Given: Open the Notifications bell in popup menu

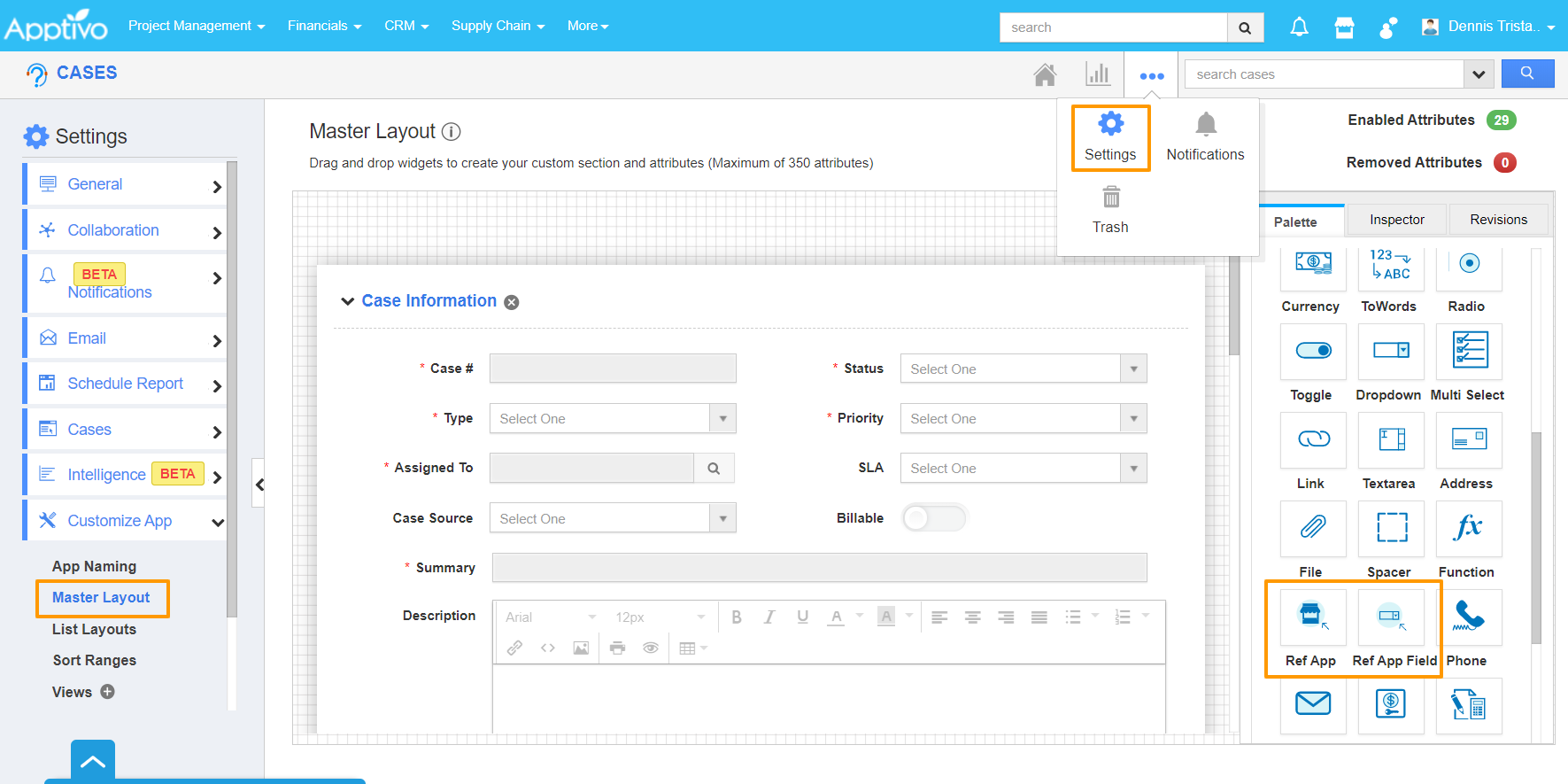Looking at the screenshot, I should [1205, 125].
